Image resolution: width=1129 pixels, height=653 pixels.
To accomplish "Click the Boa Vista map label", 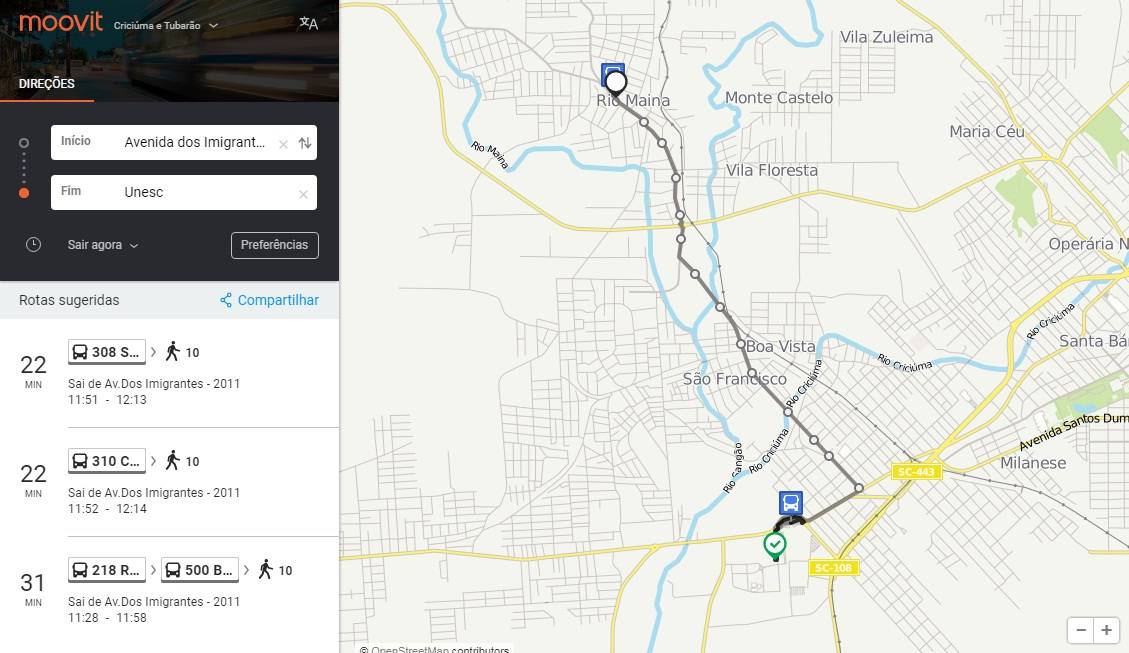I will click(x=781, y=346).
